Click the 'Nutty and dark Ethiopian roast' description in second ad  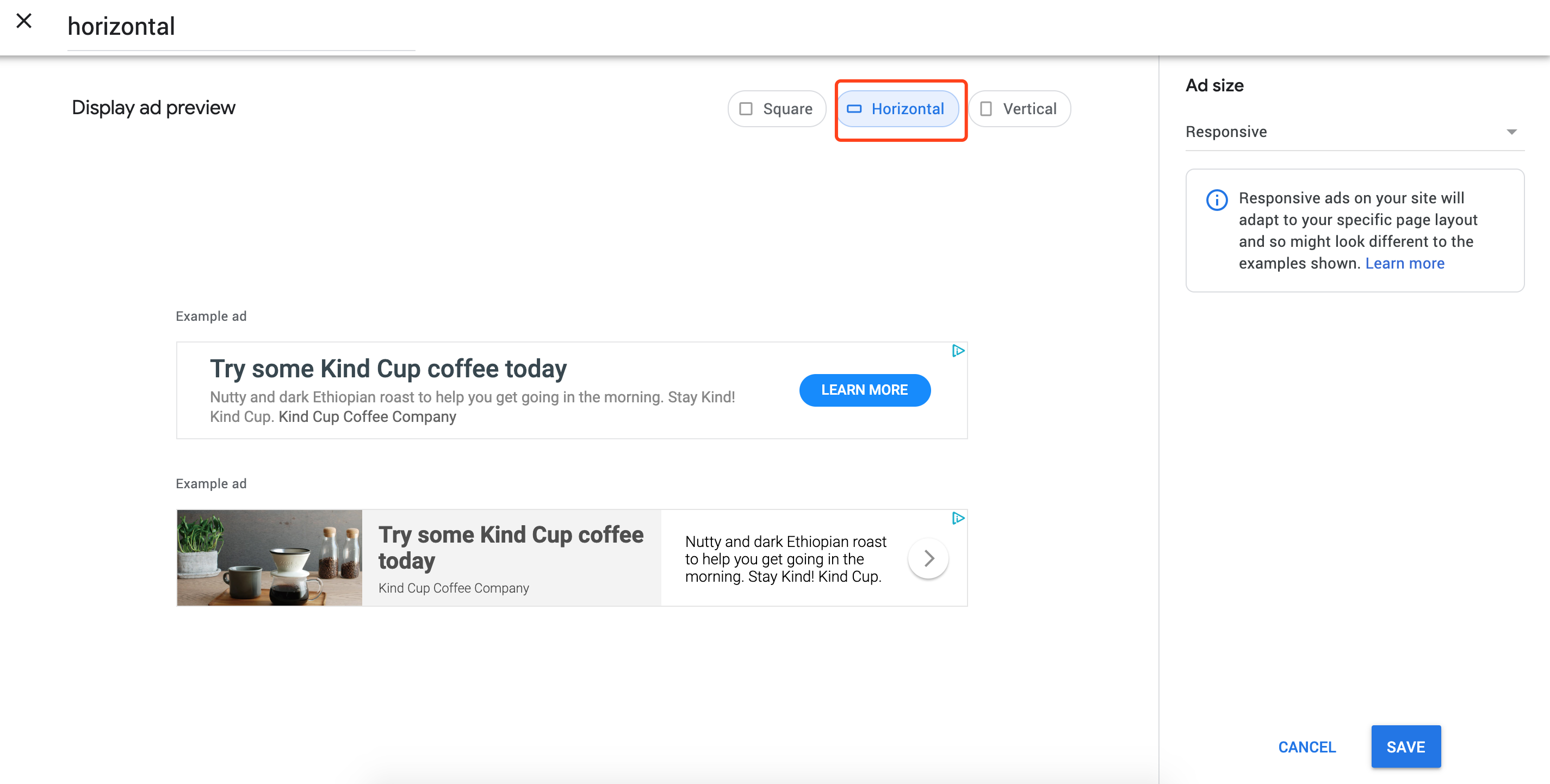[x=785, y=559]
